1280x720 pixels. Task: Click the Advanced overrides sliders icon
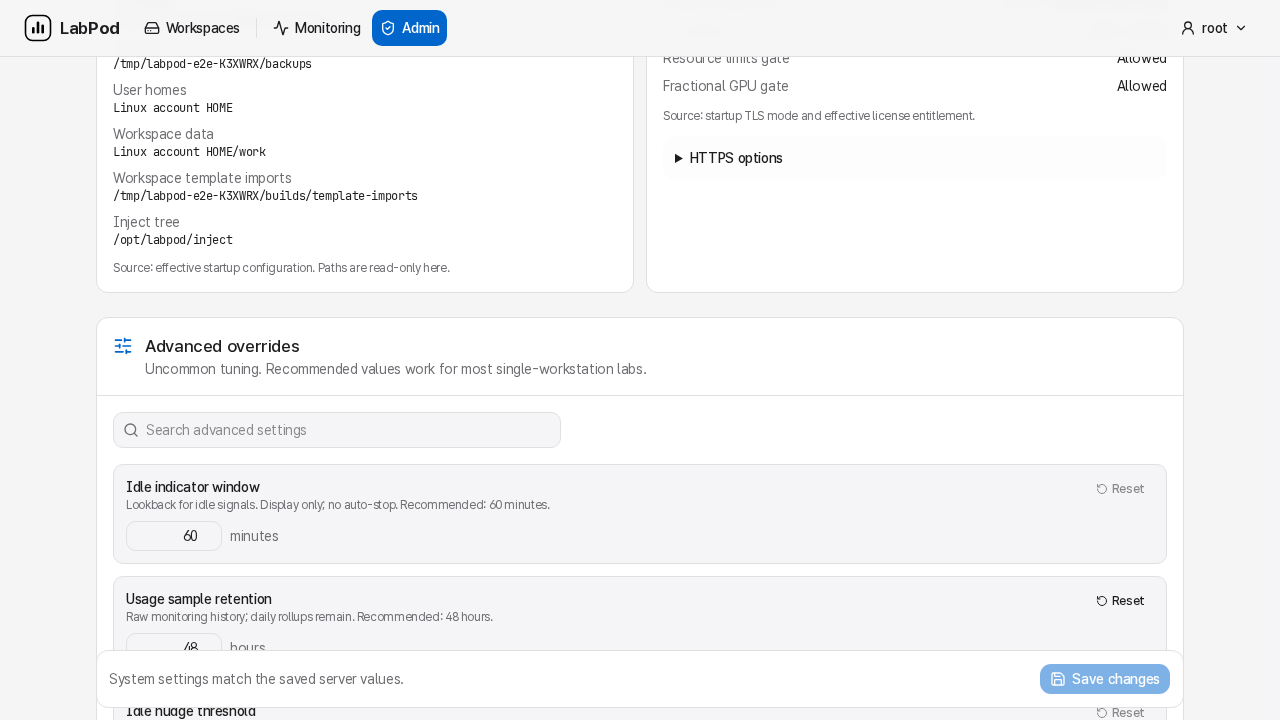click(x=123, y=346)
